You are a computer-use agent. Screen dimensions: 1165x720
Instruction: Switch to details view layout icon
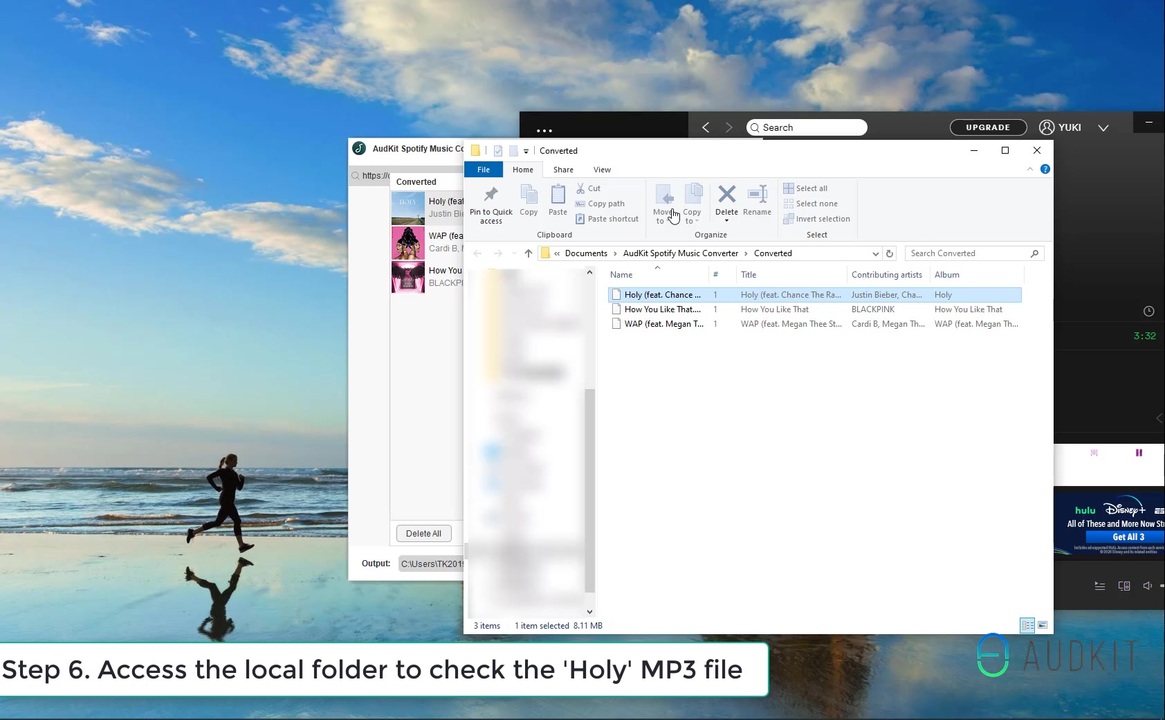click(1028, 626)
